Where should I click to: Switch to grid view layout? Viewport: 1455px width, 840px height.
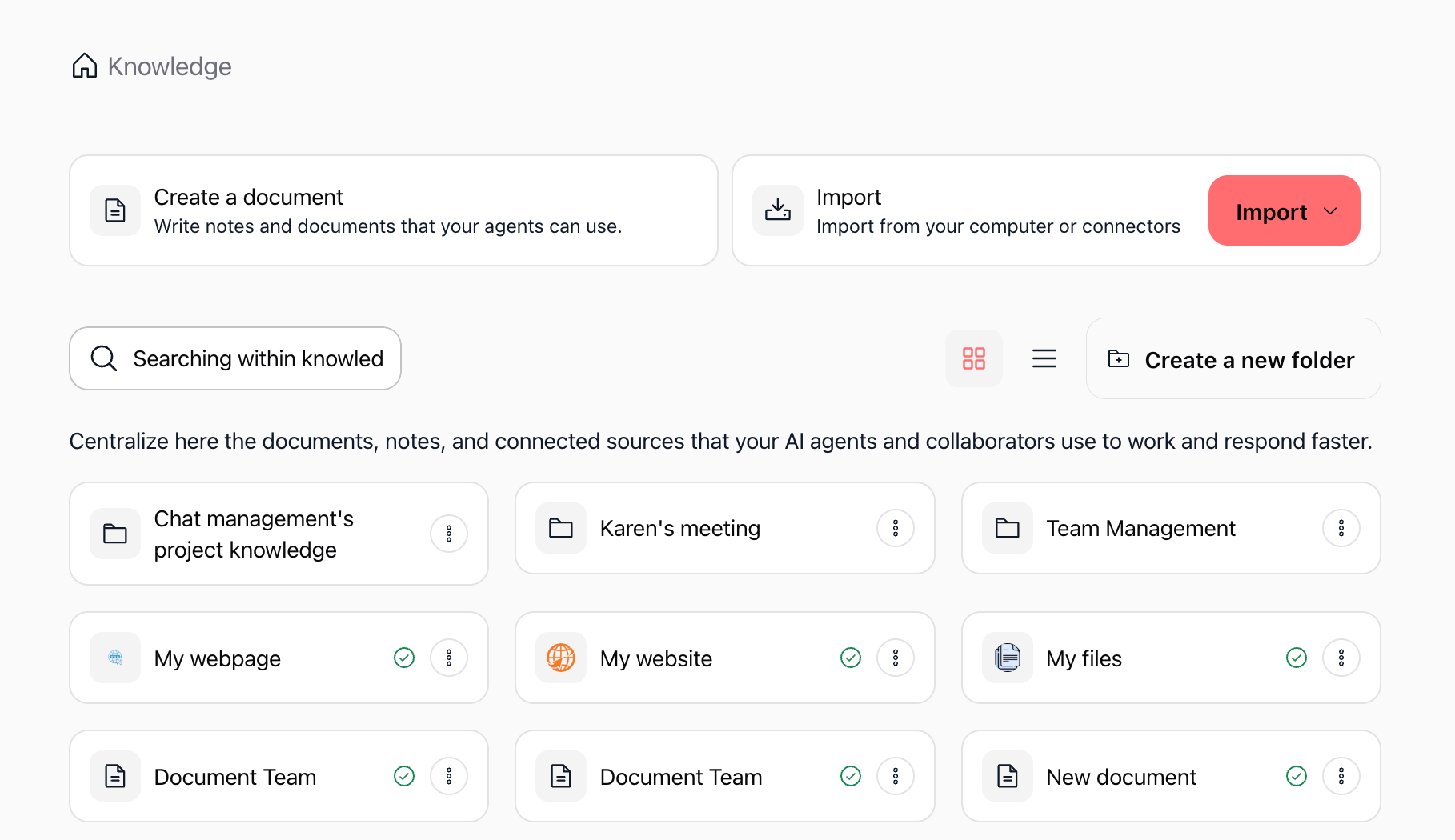point(974,358)
